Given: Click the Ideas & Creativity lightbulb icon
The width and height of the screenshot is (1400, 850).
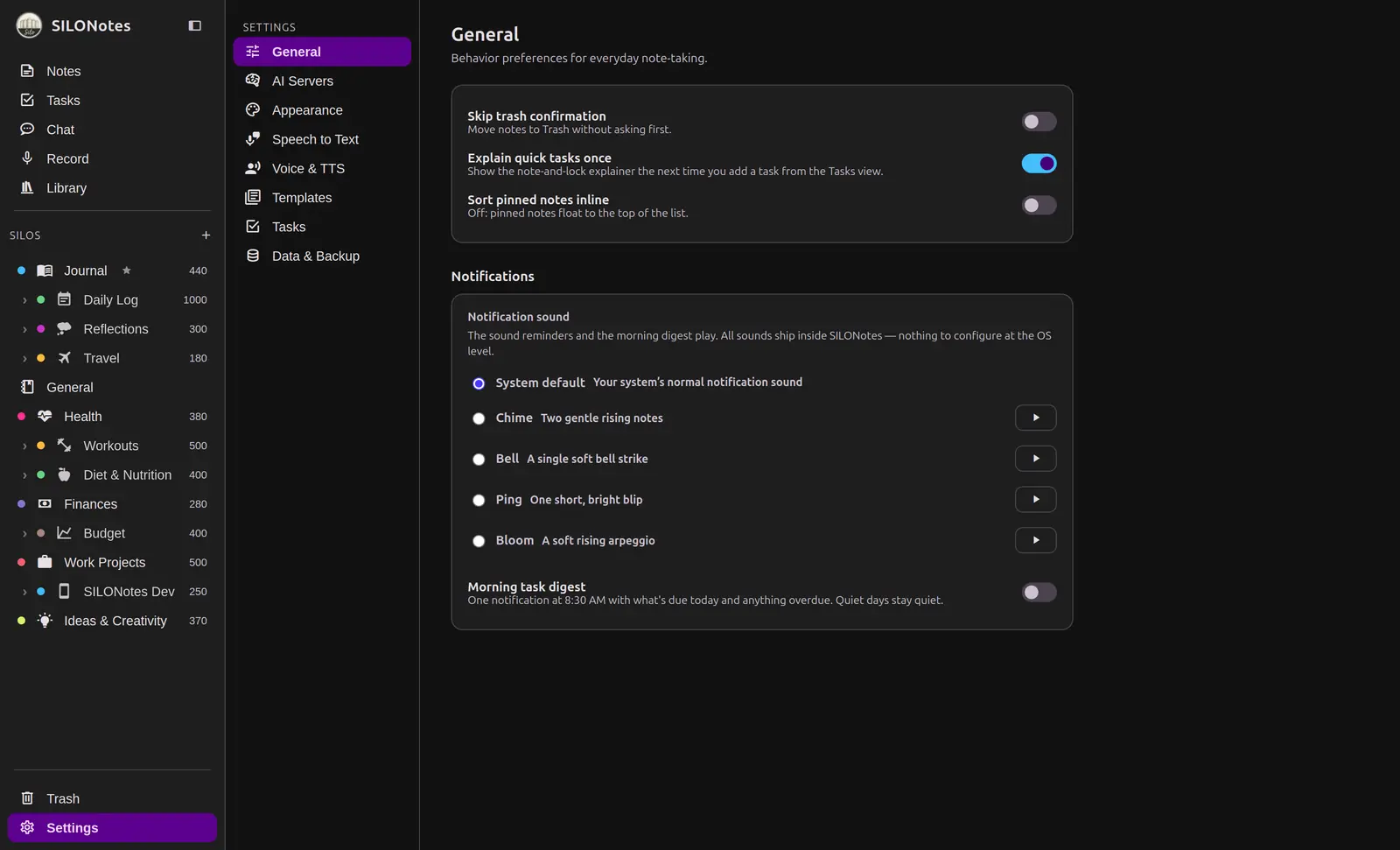Looking at the screenshot, I should click(x=45, y=621).
